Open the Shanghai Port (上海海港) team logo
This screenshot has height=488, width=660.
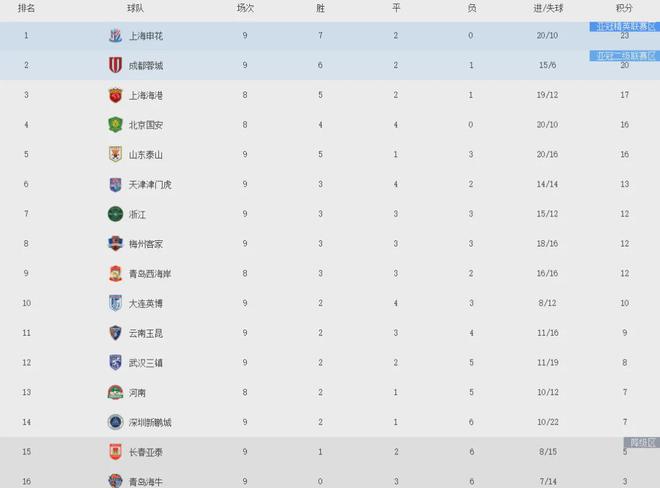coord(115,95)
